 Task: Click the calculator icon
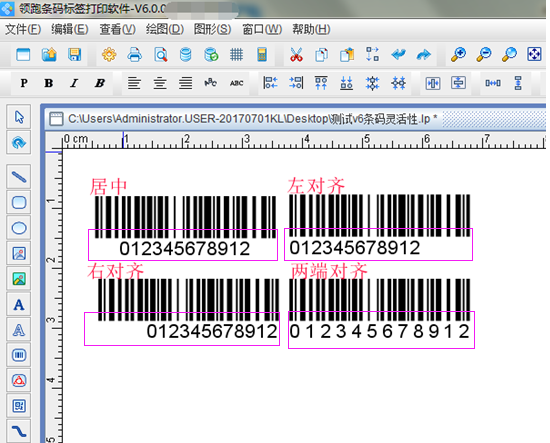pos(262,55)
